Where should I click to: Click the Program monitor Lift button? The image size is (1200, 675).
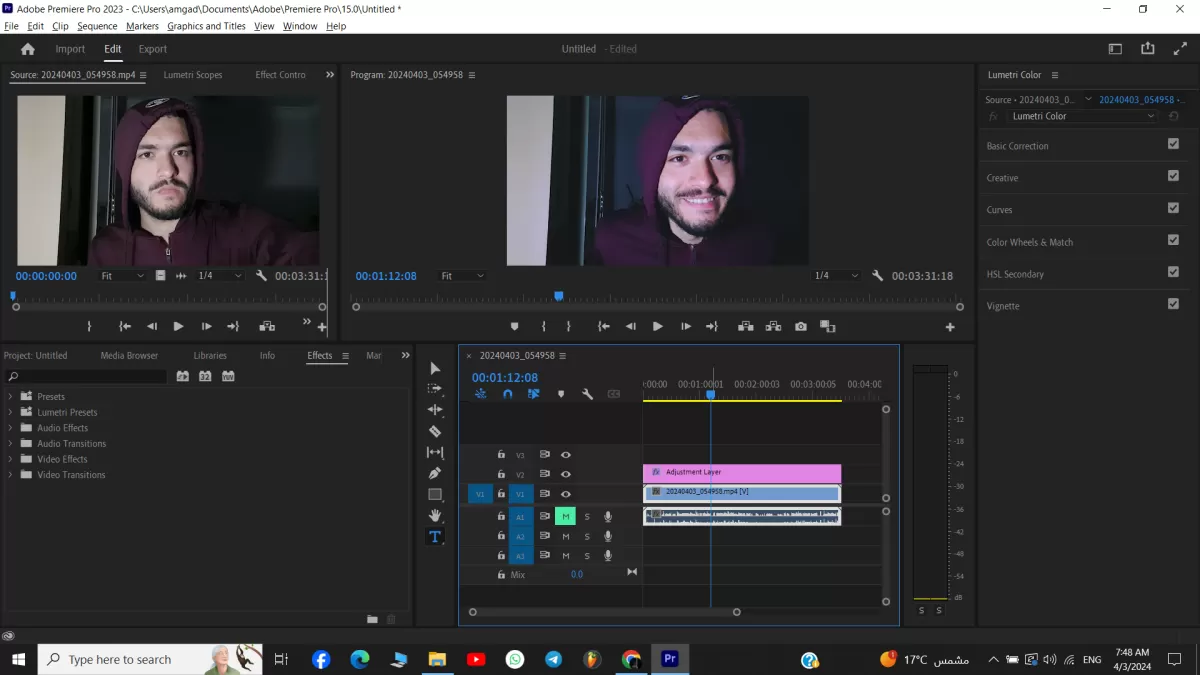745,326
